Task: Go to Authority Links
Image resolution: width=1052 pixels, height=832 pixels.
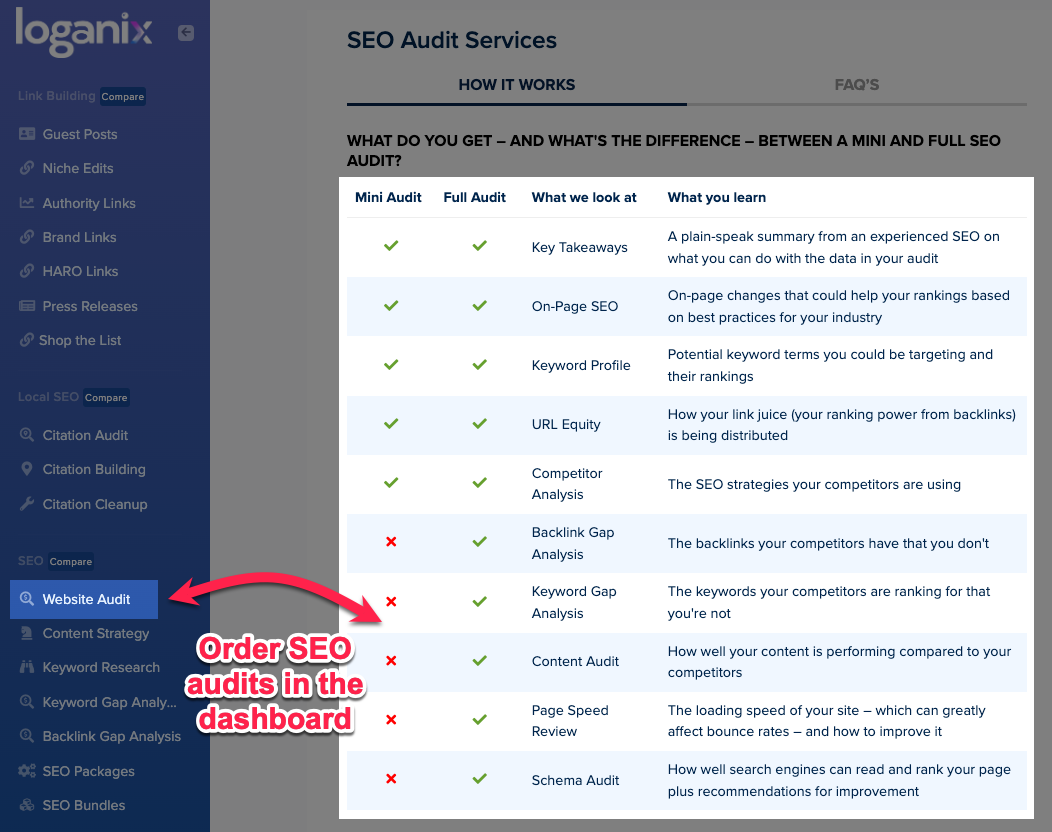Action: pos(89,203)
